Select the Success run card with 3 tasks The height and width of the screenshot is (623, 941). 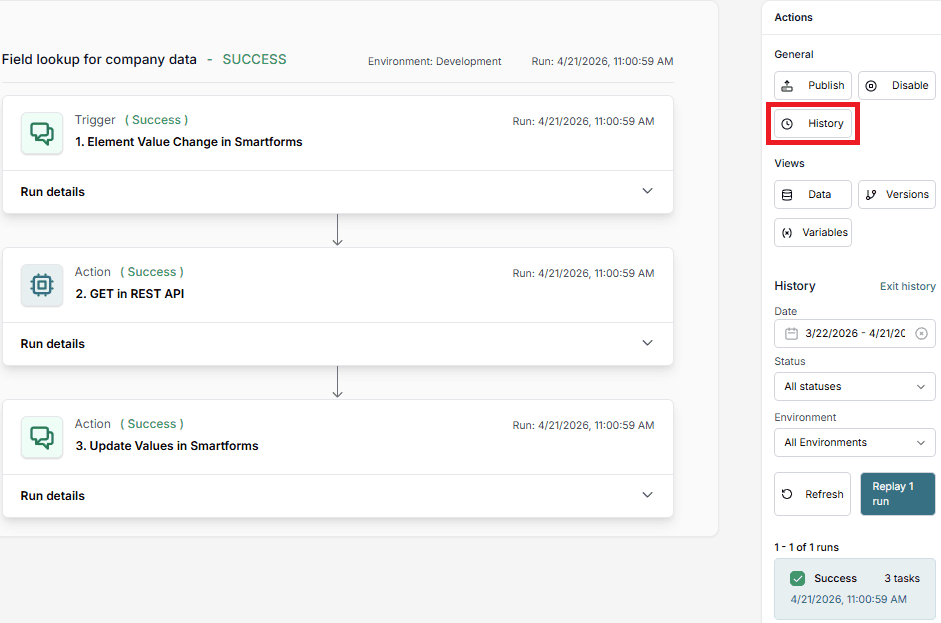(855, 589)
